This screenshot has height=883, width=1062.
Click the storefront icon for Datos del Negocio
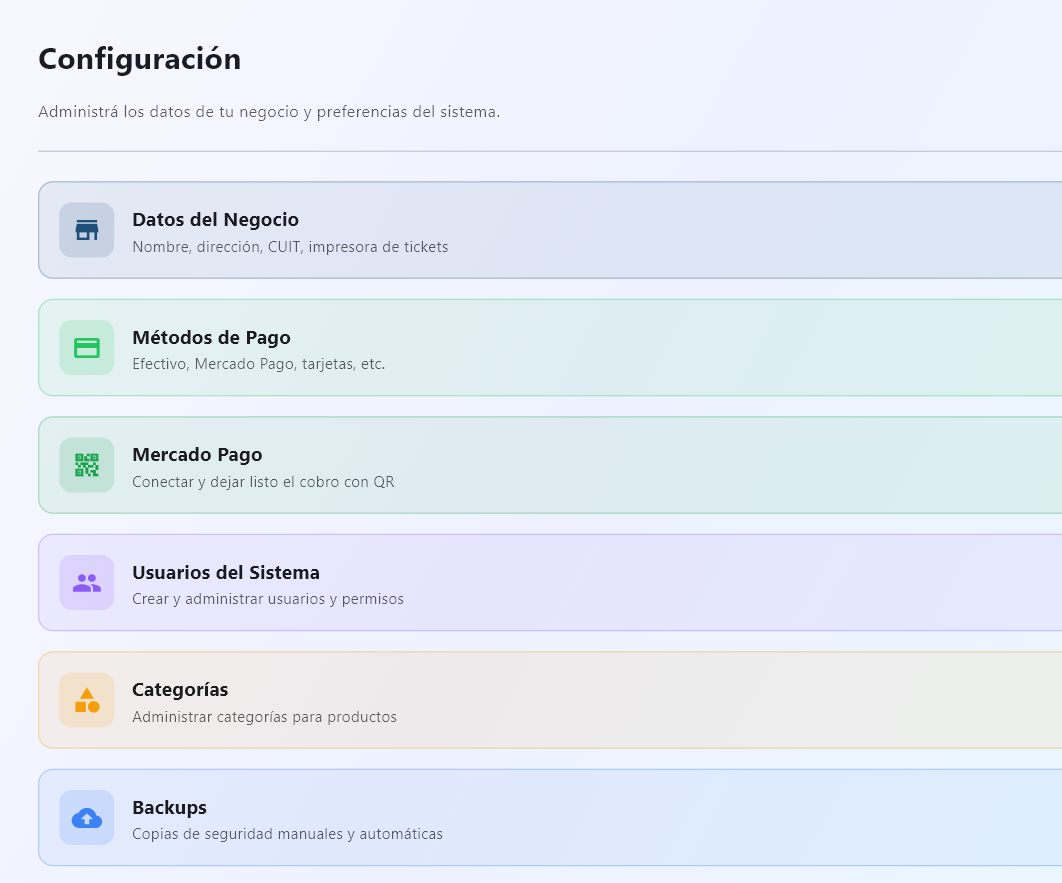point(87,230)
